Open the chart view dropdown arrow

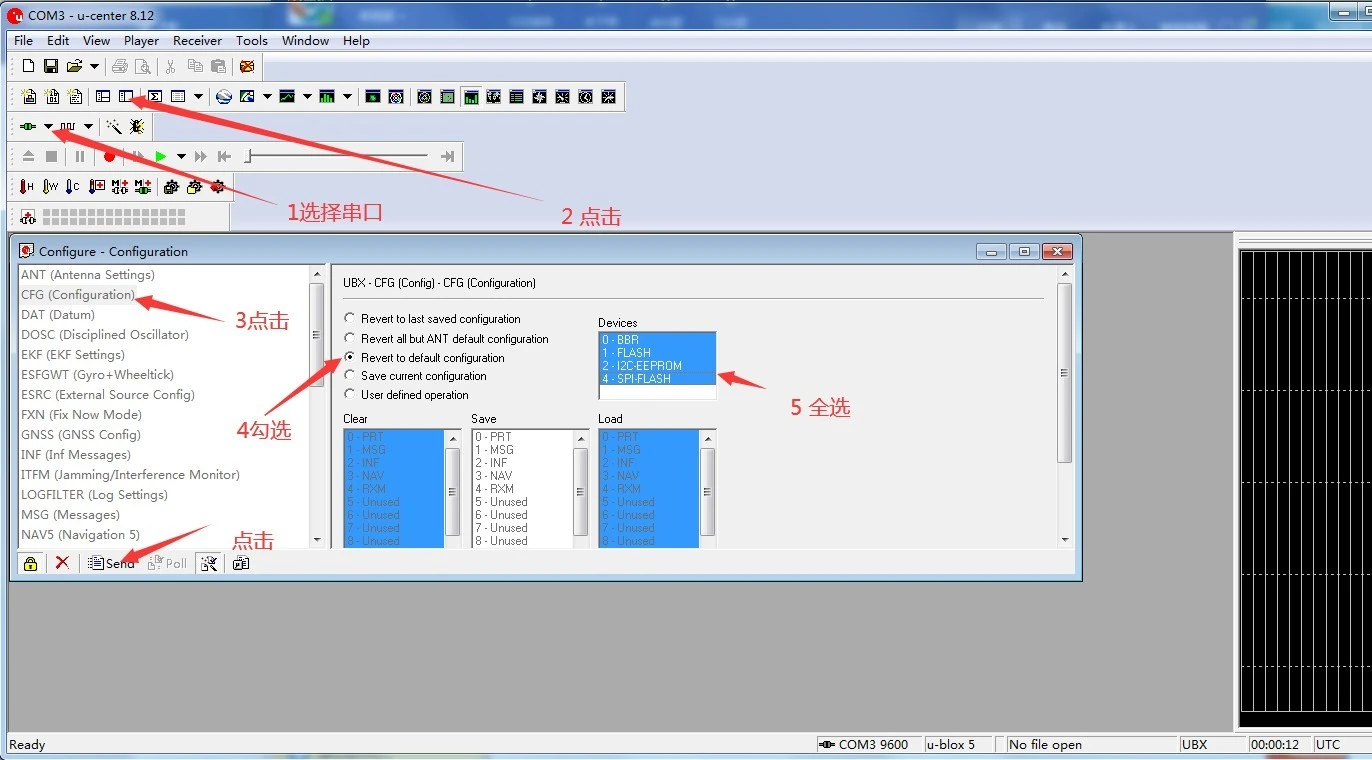click(307, 97)
